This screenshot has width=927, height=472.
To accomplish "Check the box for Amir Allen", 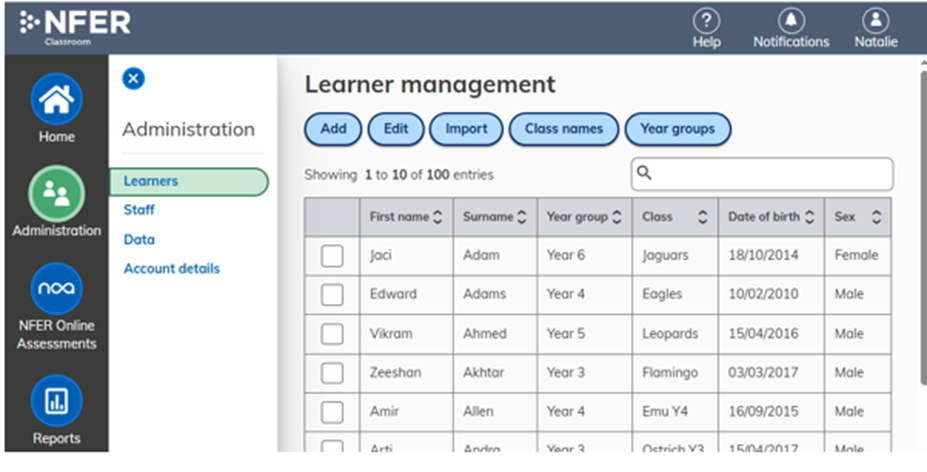I will coord(332,412).
